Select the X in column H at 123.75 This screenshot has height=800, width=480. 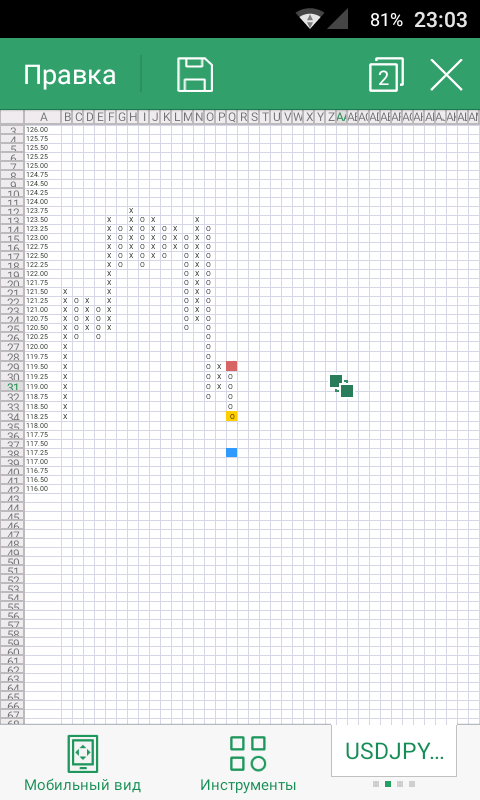point(131,211)
